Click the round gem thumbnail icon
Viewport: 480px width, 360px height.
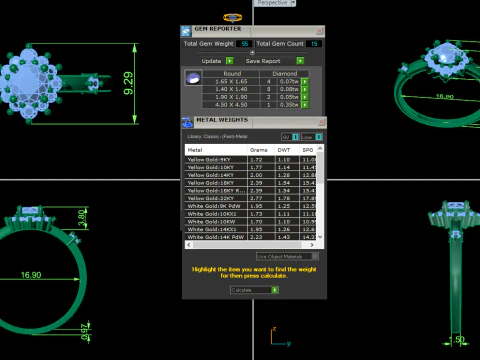[x=193, y=78]
